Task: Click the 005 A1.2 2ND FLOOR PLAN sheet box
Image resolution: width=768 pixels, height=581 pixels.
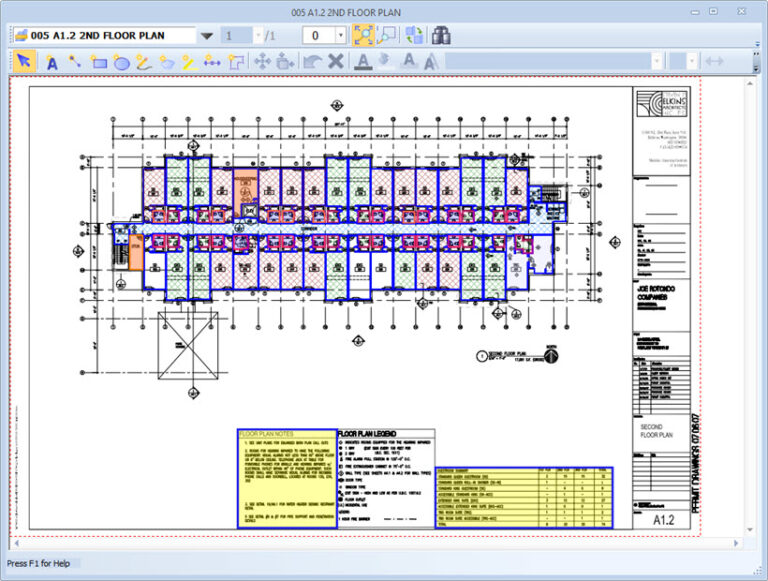Action: (x=104, y=35)
